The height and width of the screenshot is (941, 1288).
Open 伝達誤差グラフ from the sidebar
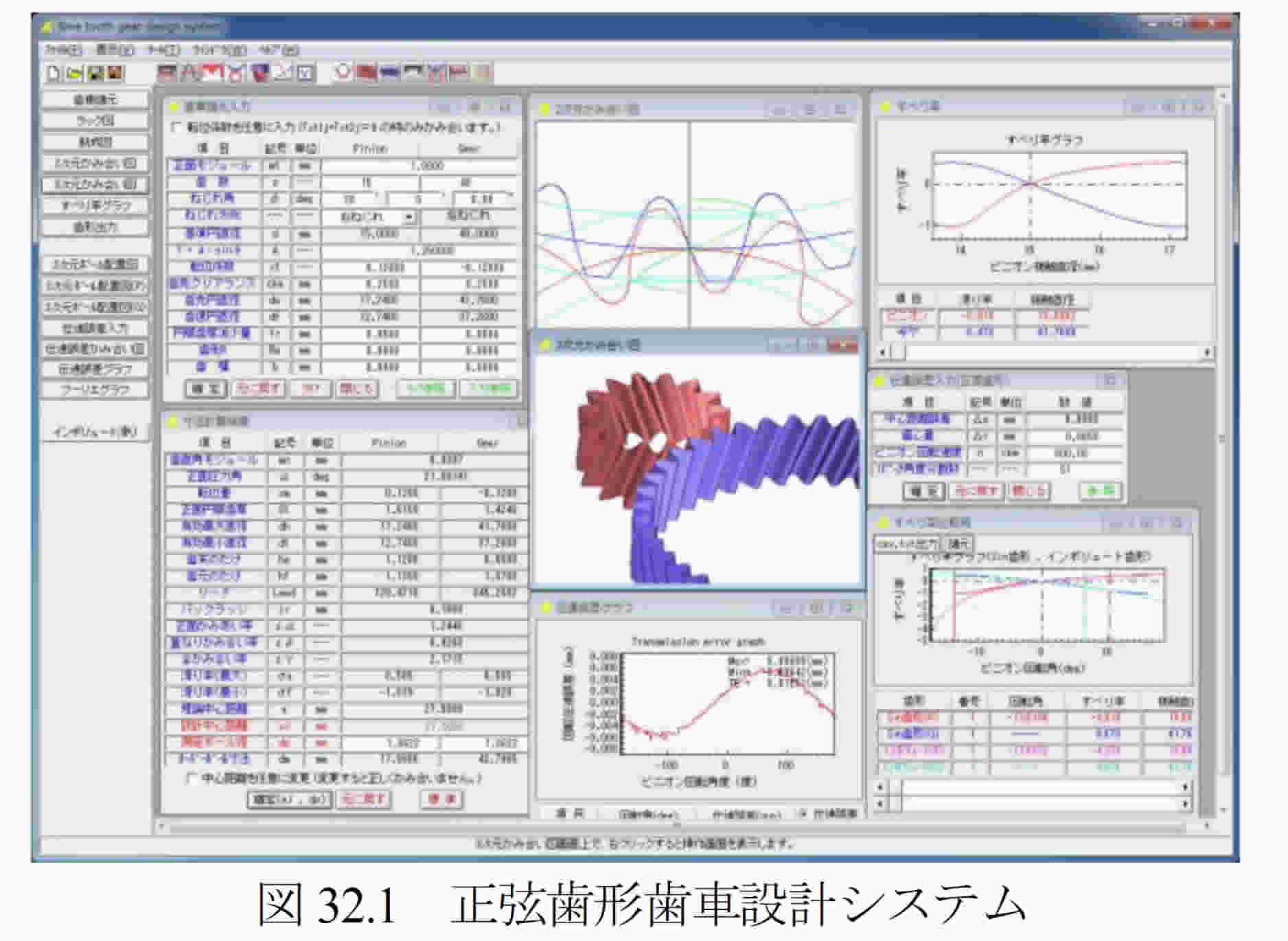click(x=95, y=370)
